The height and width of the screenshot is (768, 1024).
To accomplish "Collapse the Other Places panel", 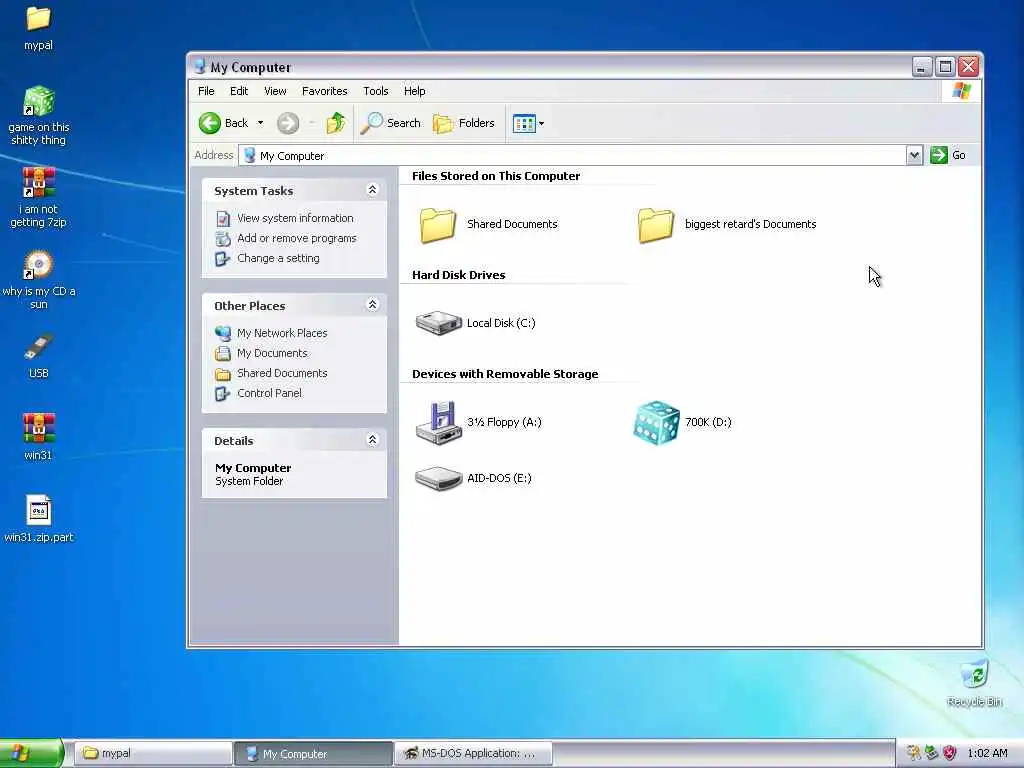I will pyautogui.click(x=372, y=305).
